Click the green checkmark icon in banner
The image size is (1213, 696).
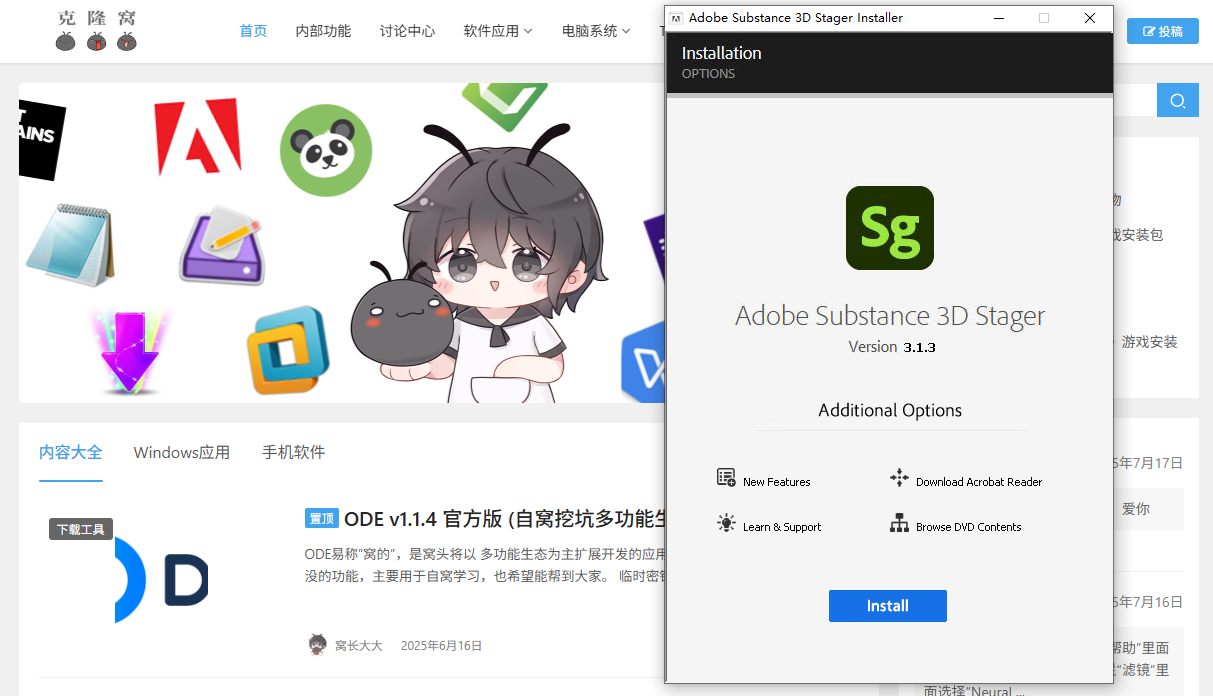point(504,105)
